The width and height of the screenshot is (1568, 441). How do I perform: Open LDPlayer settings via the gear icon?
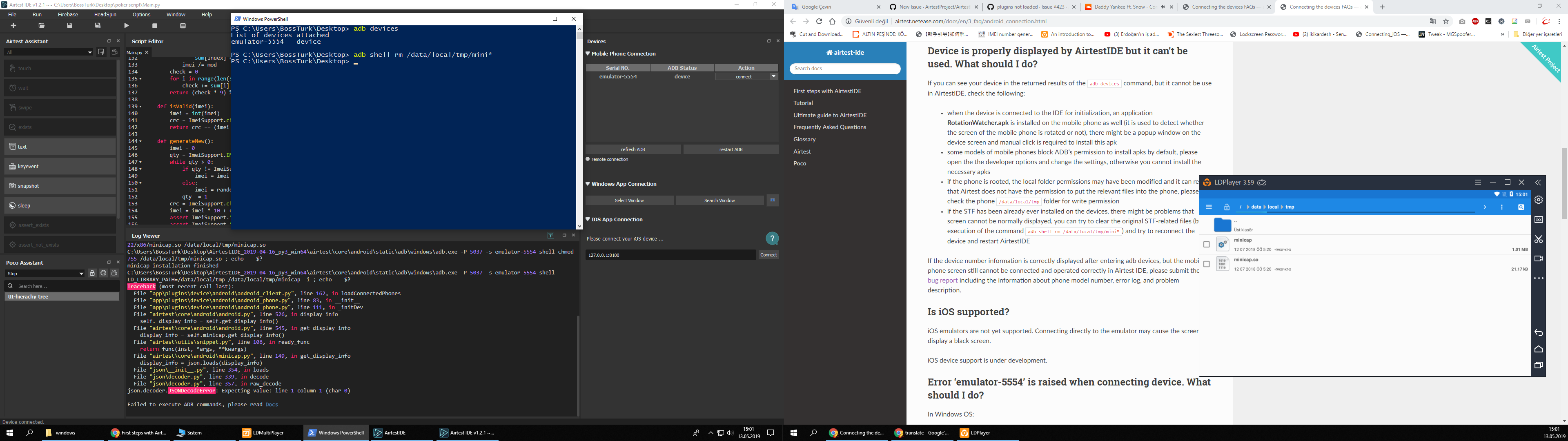[1538, 200]
